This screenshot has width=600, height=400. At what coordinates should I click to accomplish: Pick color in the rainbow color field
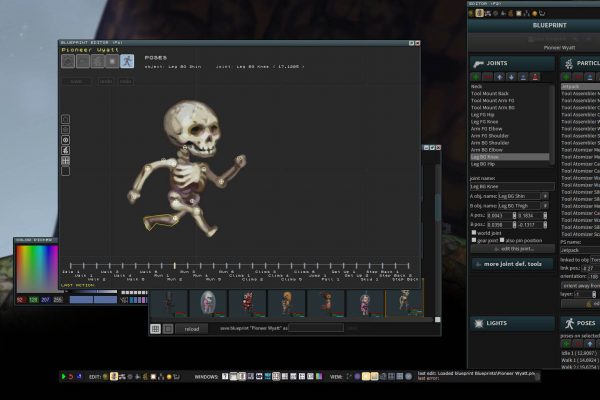point(37,269)
